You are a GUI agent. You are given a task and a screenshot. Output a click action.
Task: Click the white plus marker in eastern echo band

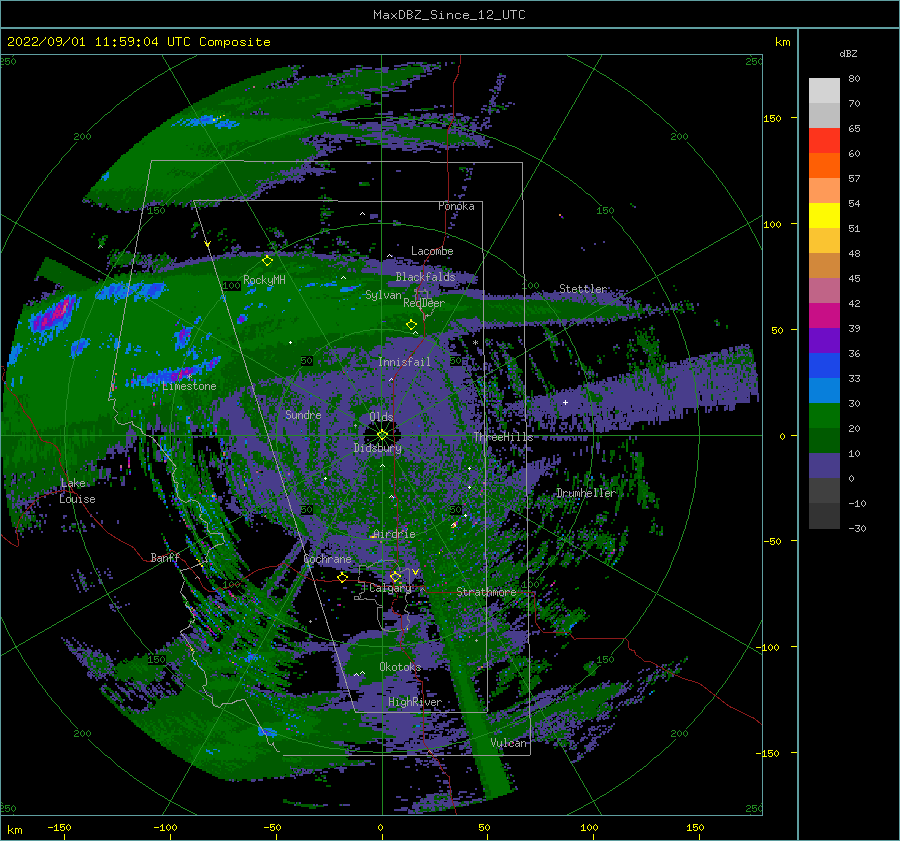click(x=565, y=402)
